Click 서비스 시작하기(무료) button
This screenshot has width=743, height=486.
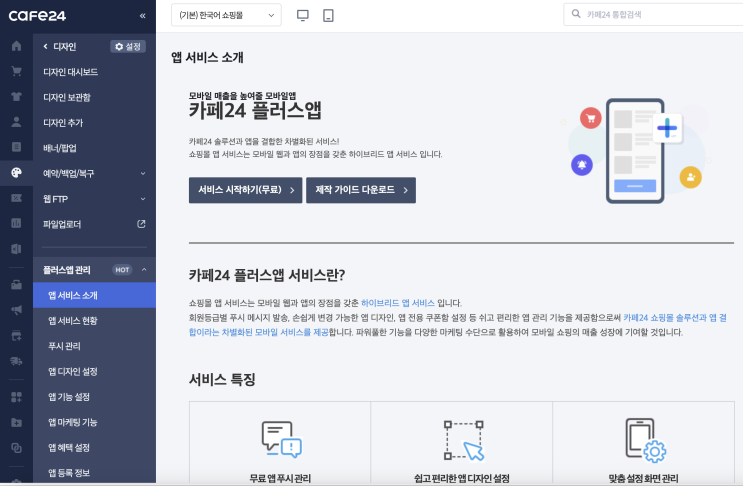coord(245,190)
